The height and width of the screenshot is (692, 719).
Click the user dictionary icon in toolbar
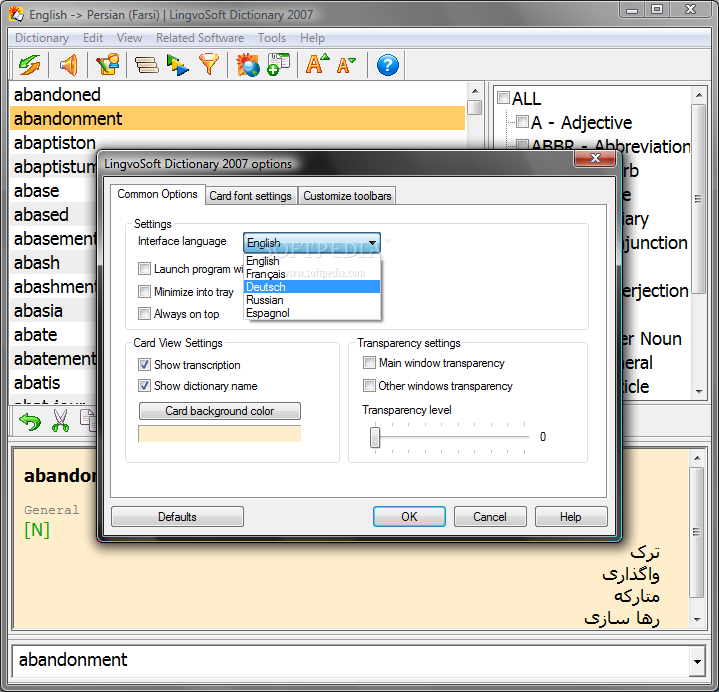108,65
